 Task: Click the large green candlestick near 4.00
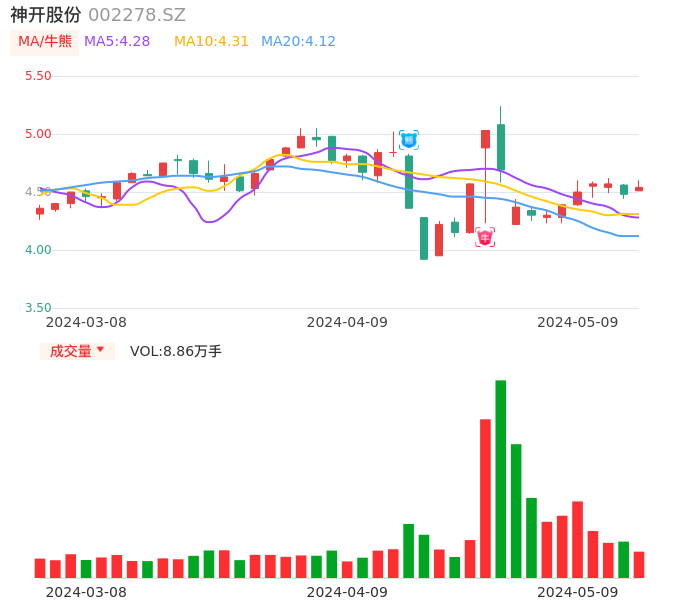[424, 238]
